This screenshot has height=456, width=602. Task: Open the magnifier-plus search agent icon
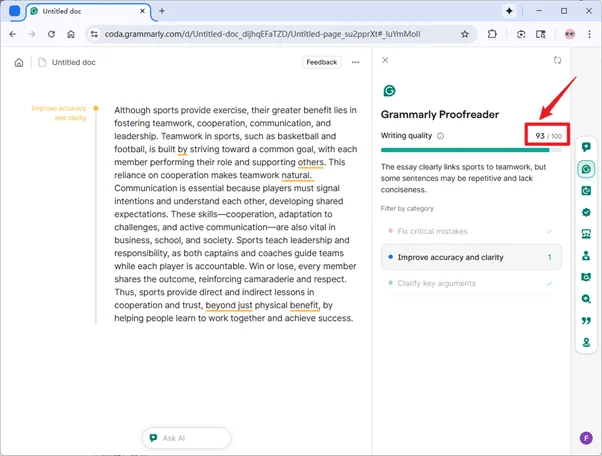click(x=586, y=299)
